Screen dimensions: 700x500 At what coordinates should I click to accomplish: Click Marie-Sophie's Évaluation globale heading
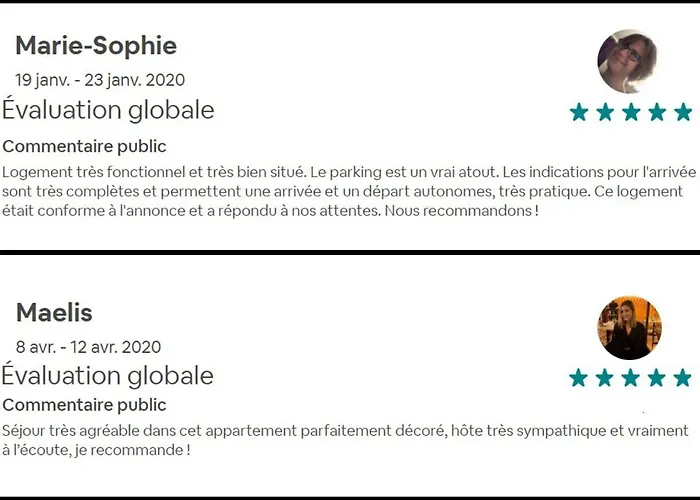(x=108, y=110)
